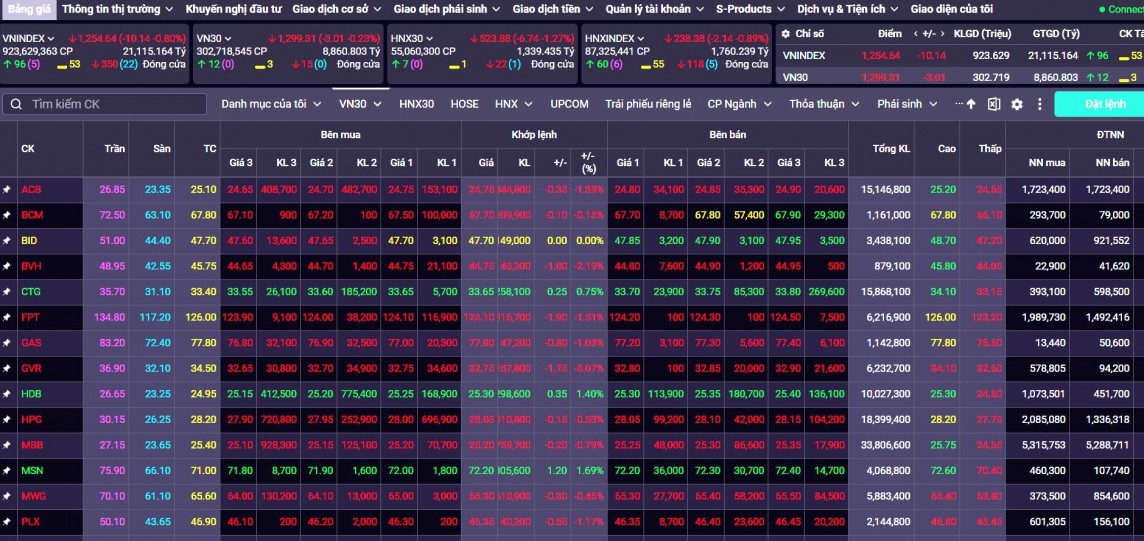Expand the Danh mục của tôi dropdown
This screenshot has width=1144, height=541.
point(271,104)
